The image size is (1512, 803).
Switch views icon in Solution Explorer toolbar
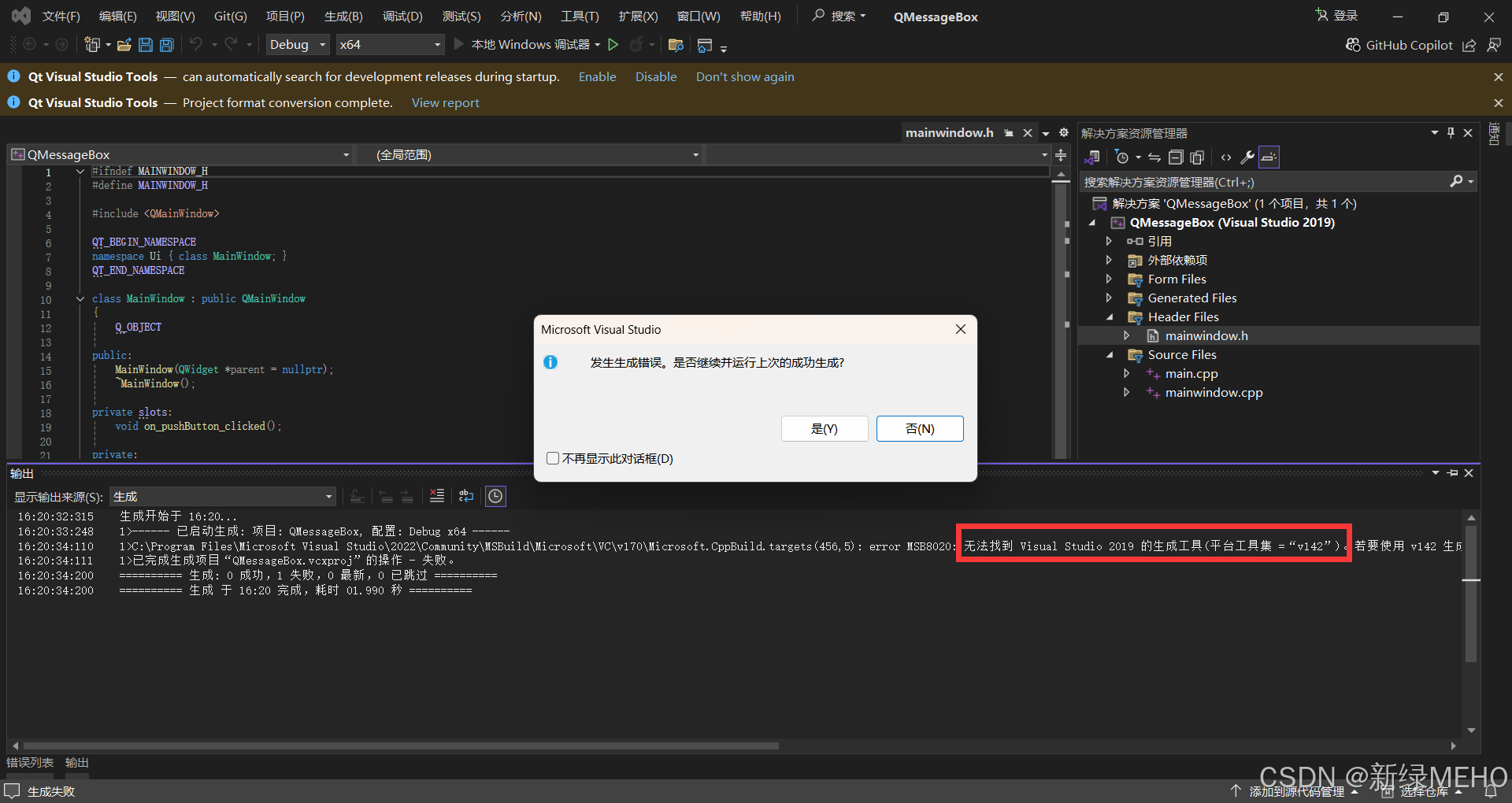pos(1092,157)
